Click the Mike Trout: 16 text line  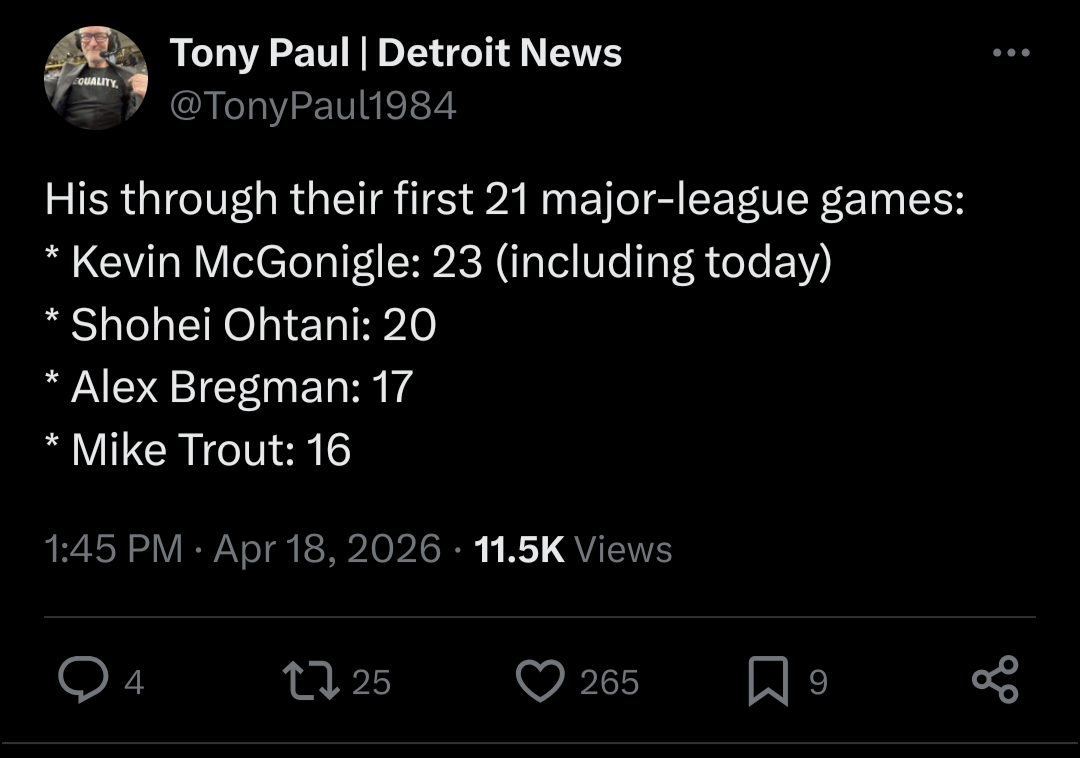click(x=200, y=450)
